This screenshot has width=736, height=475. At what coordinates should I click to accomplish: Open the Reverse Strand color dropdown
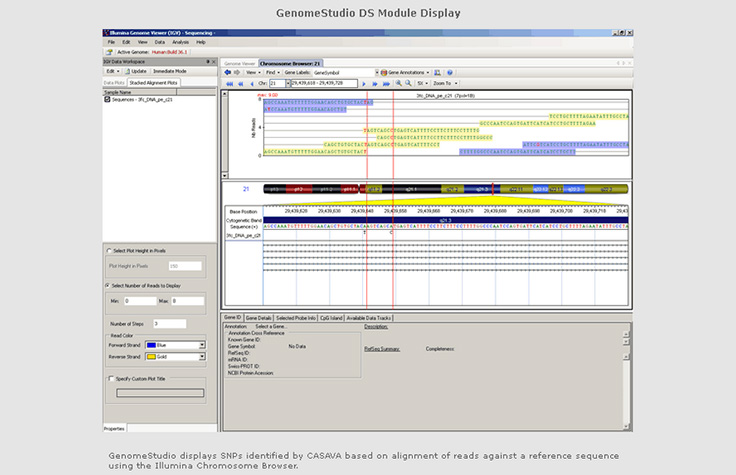point(202,356)
